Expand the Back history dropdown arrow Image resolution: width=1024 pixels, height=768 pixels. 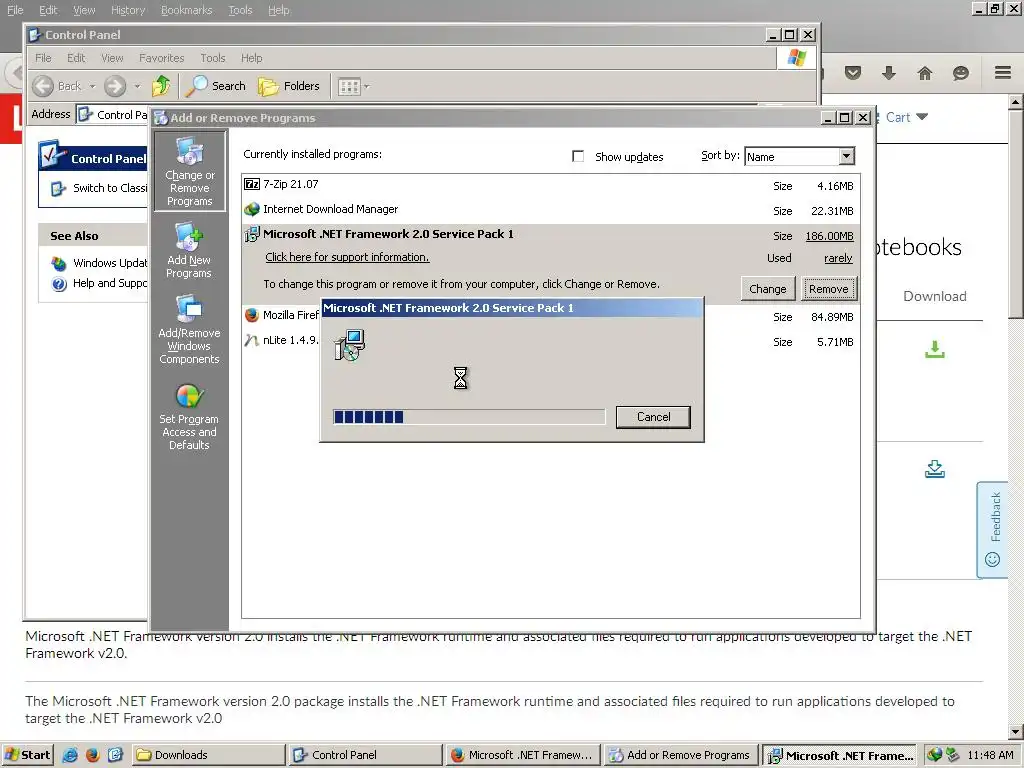[92, 86]
